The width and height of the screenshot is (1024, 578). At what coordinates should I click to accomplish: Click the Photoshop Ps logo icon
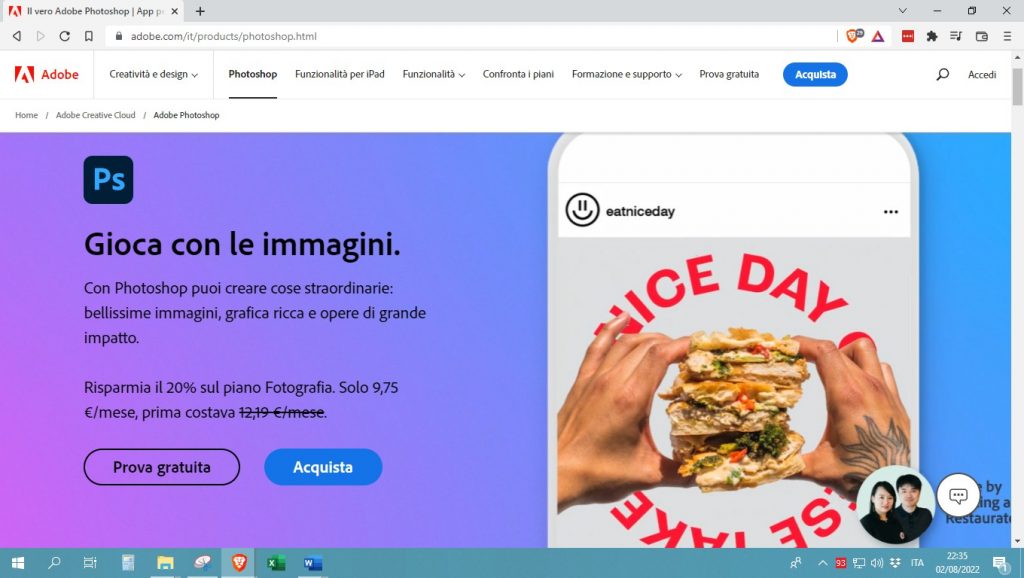[108, 180]
